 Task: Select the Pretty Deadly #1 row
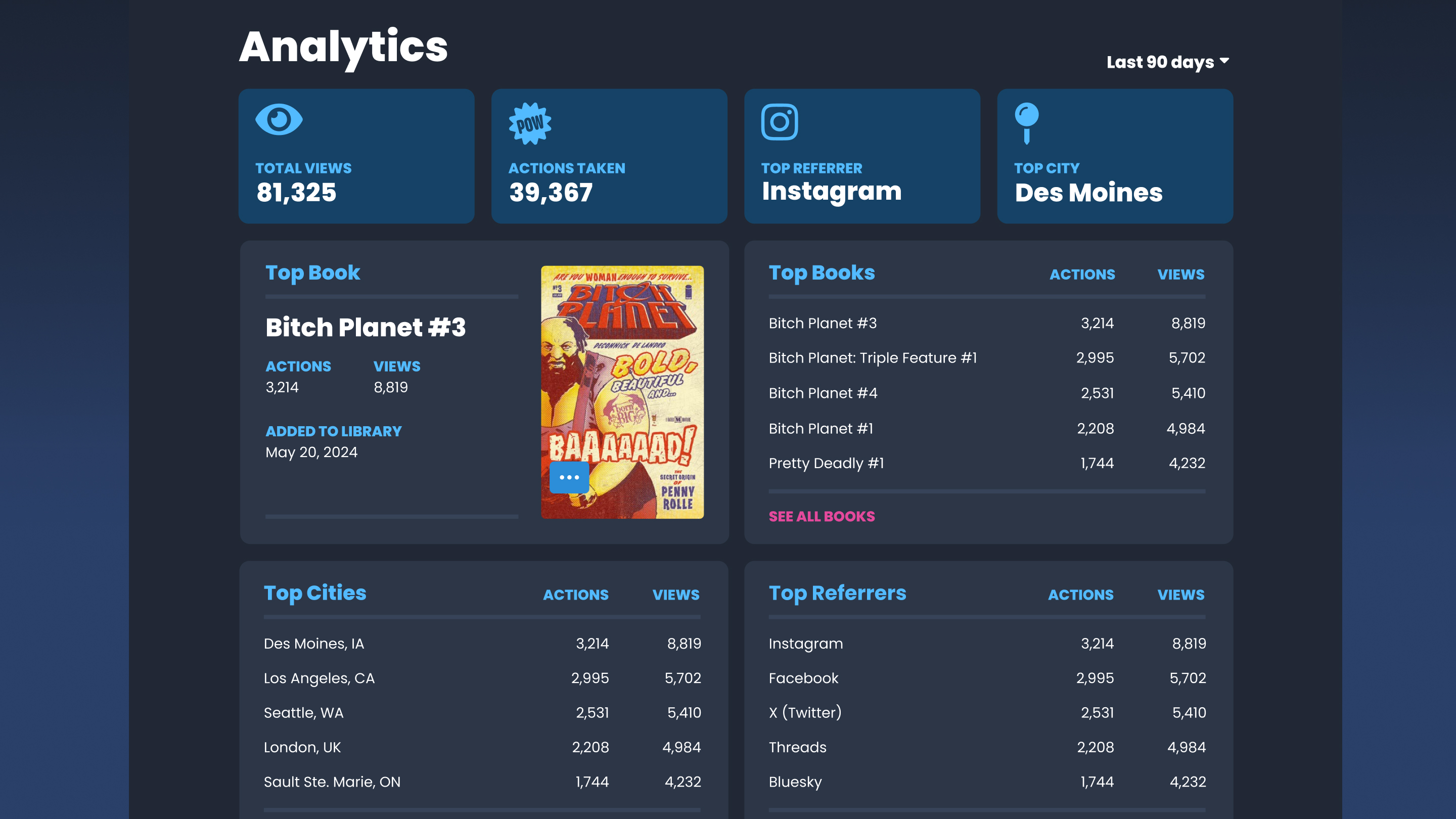coord(987,464)
